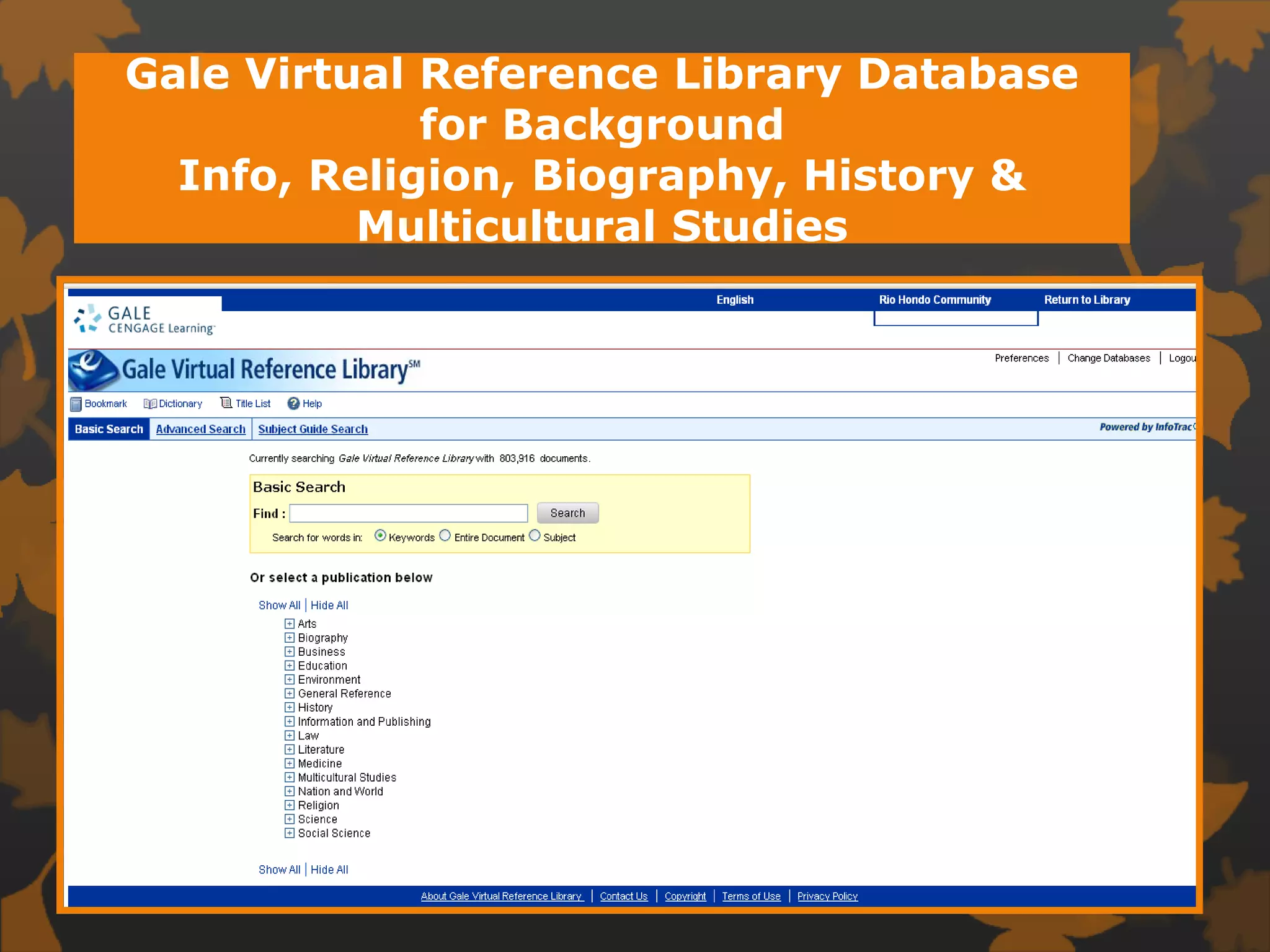Expand the Multicultural Studies category
Screen dimensions: 1270x952
pyautogui.click(x=290, y=777)
